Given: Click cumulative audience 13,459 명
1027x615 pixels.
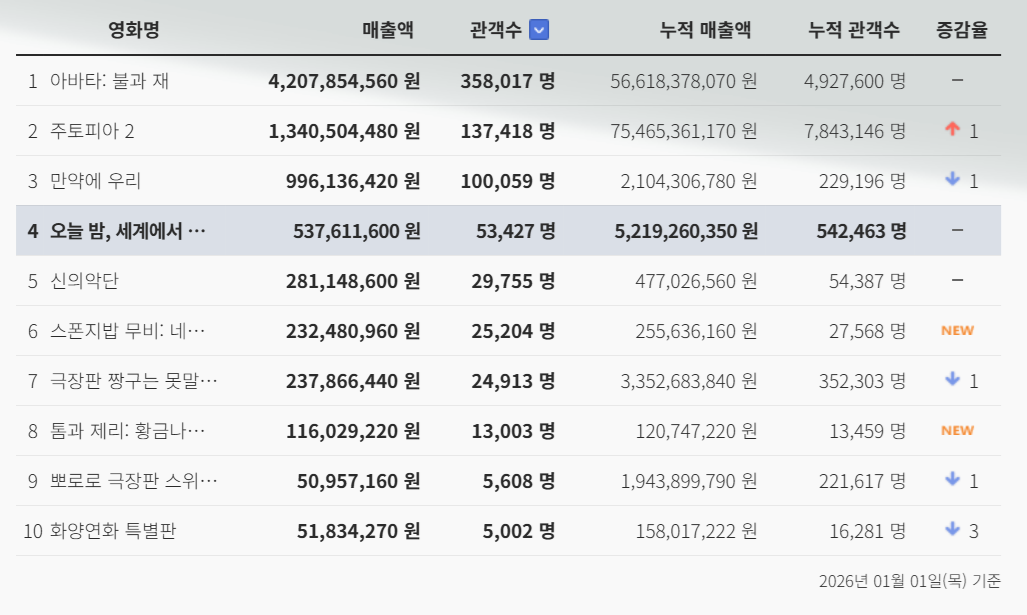Looking at the screenshot, I should tap(868, 431).
